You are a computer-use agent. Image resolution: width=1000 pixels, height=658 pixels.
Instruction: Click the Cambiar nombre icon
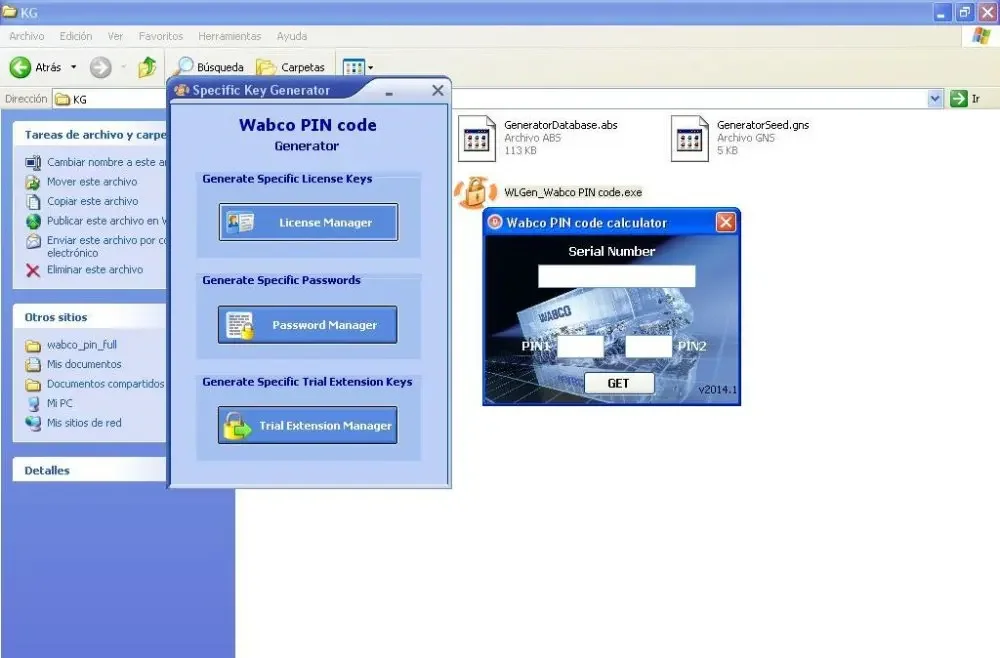click(33, 163)
